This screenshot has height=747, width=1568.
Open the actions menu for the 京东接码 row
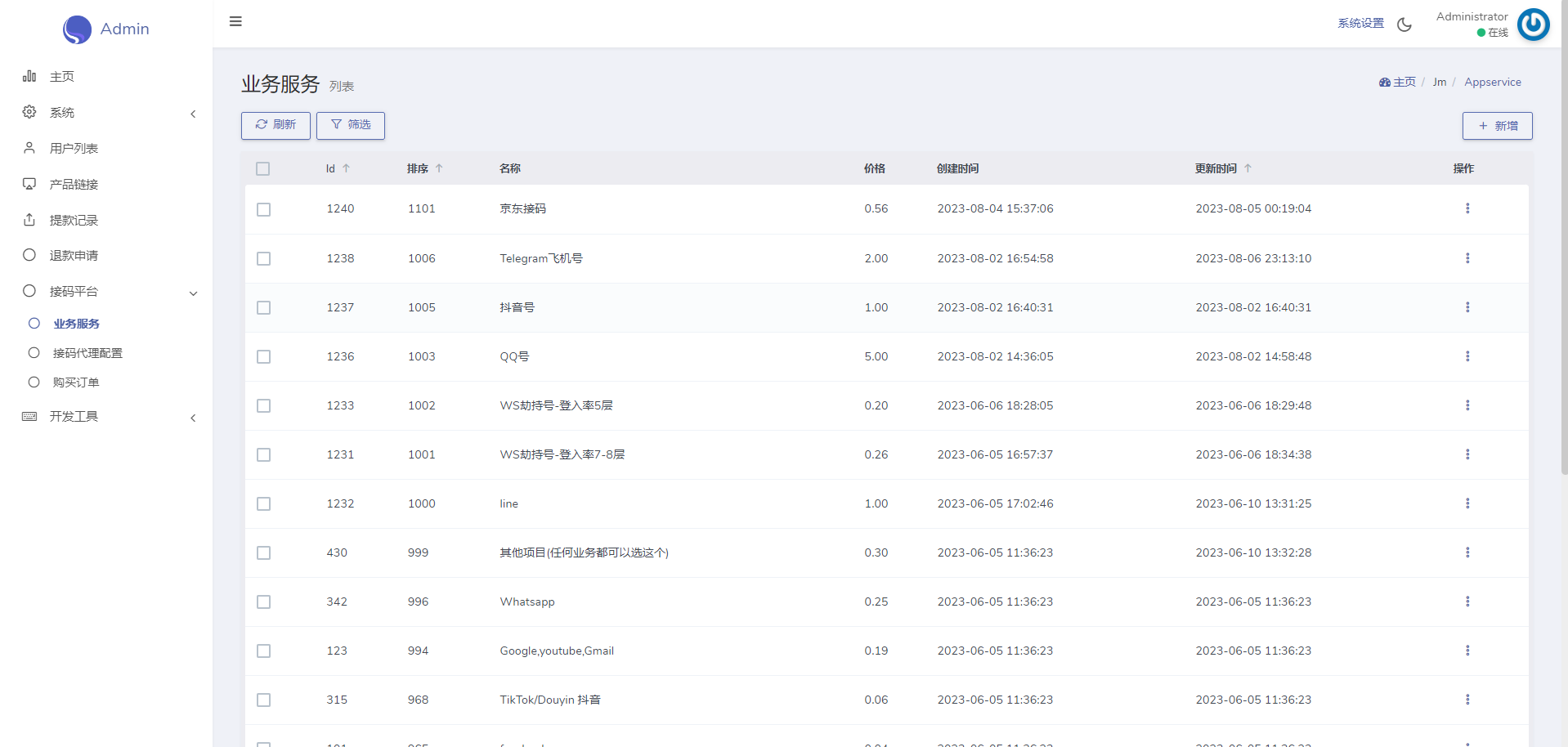click(1467, 208)
